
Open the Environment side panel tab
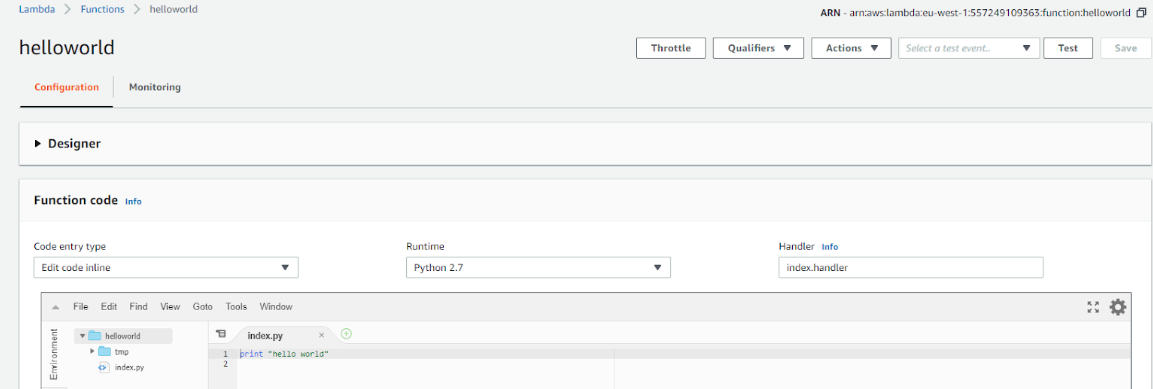point(54,354)
